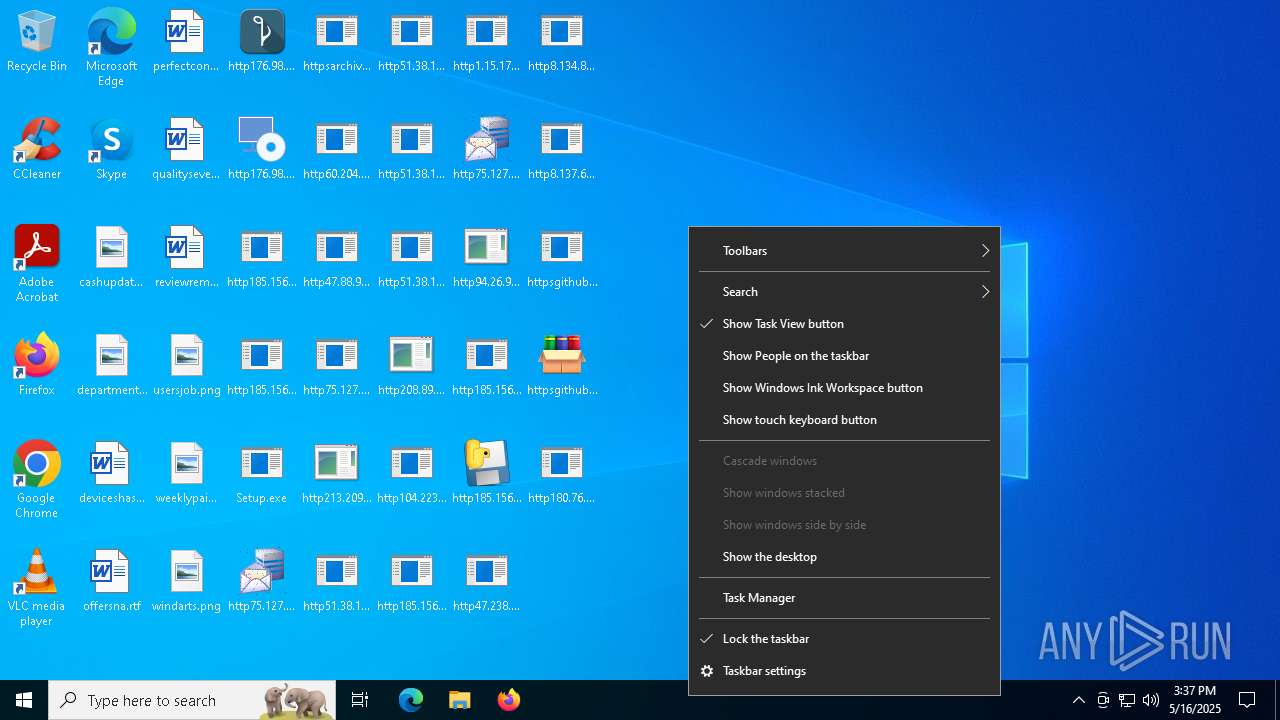Select the Microsoft Edge desktop shortcut
This screenshot has height=720, width=1280.
click(x=111, y=47)
